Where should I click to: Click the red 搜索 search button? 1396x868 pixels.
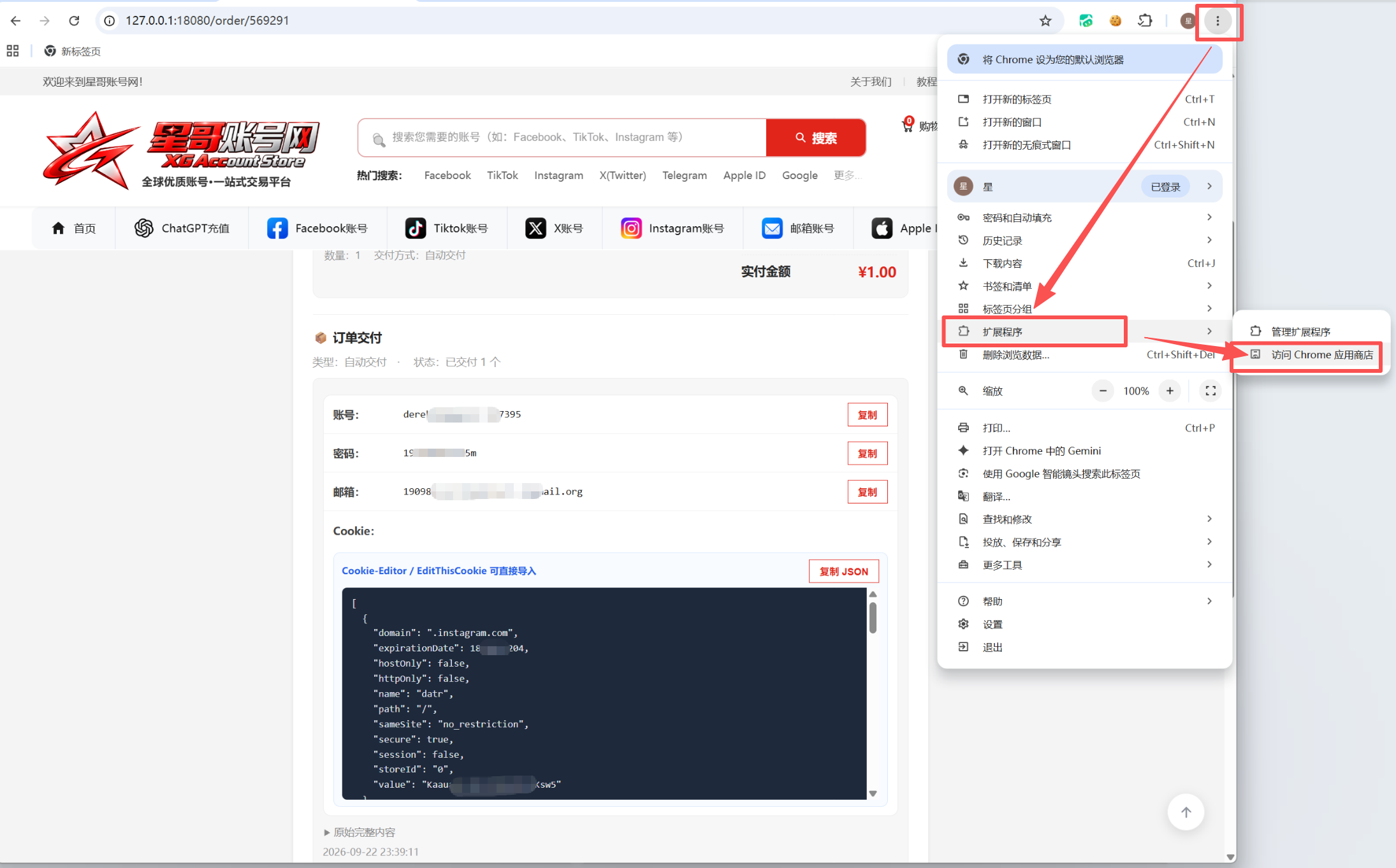815,138
